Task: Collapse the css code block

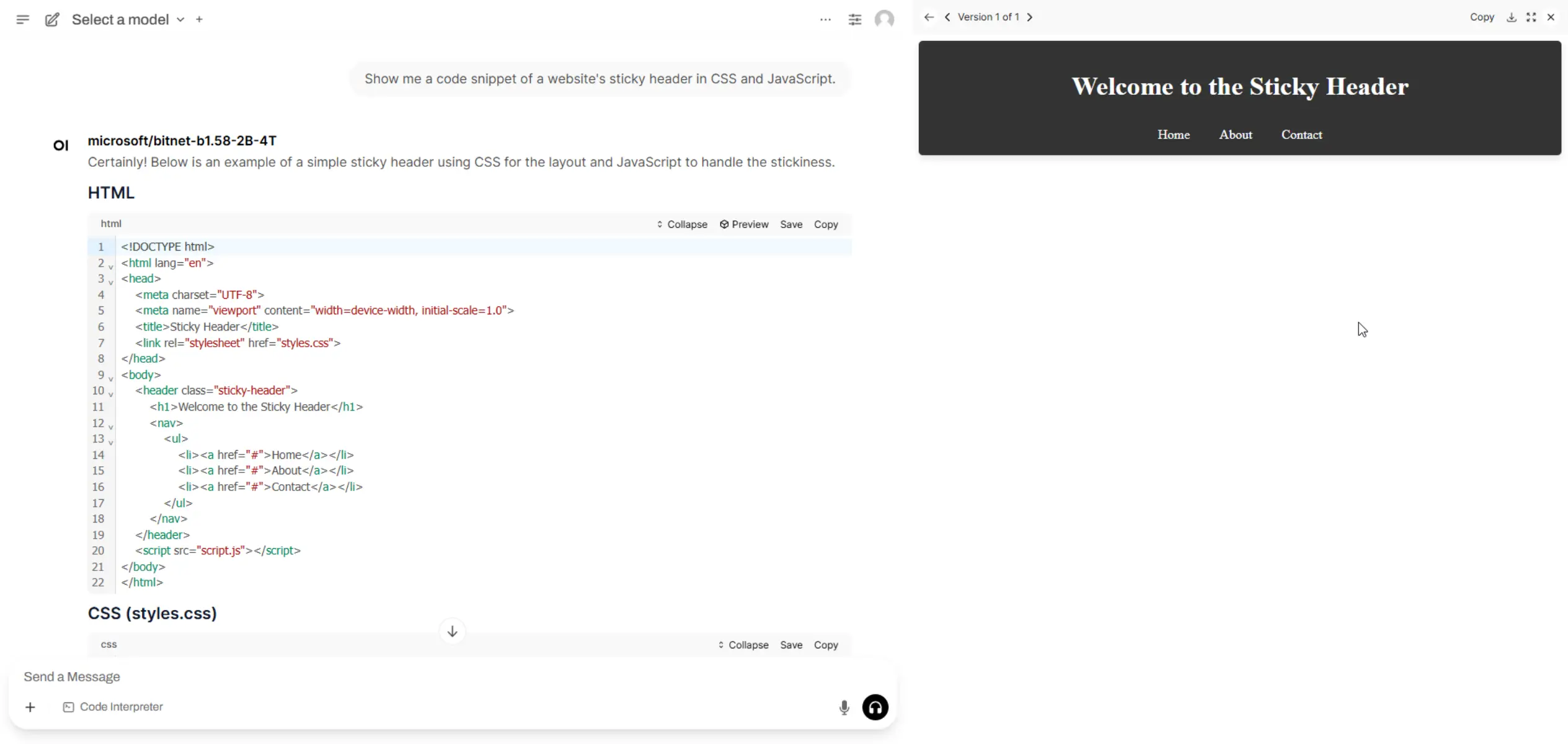Action: [743, 645]
